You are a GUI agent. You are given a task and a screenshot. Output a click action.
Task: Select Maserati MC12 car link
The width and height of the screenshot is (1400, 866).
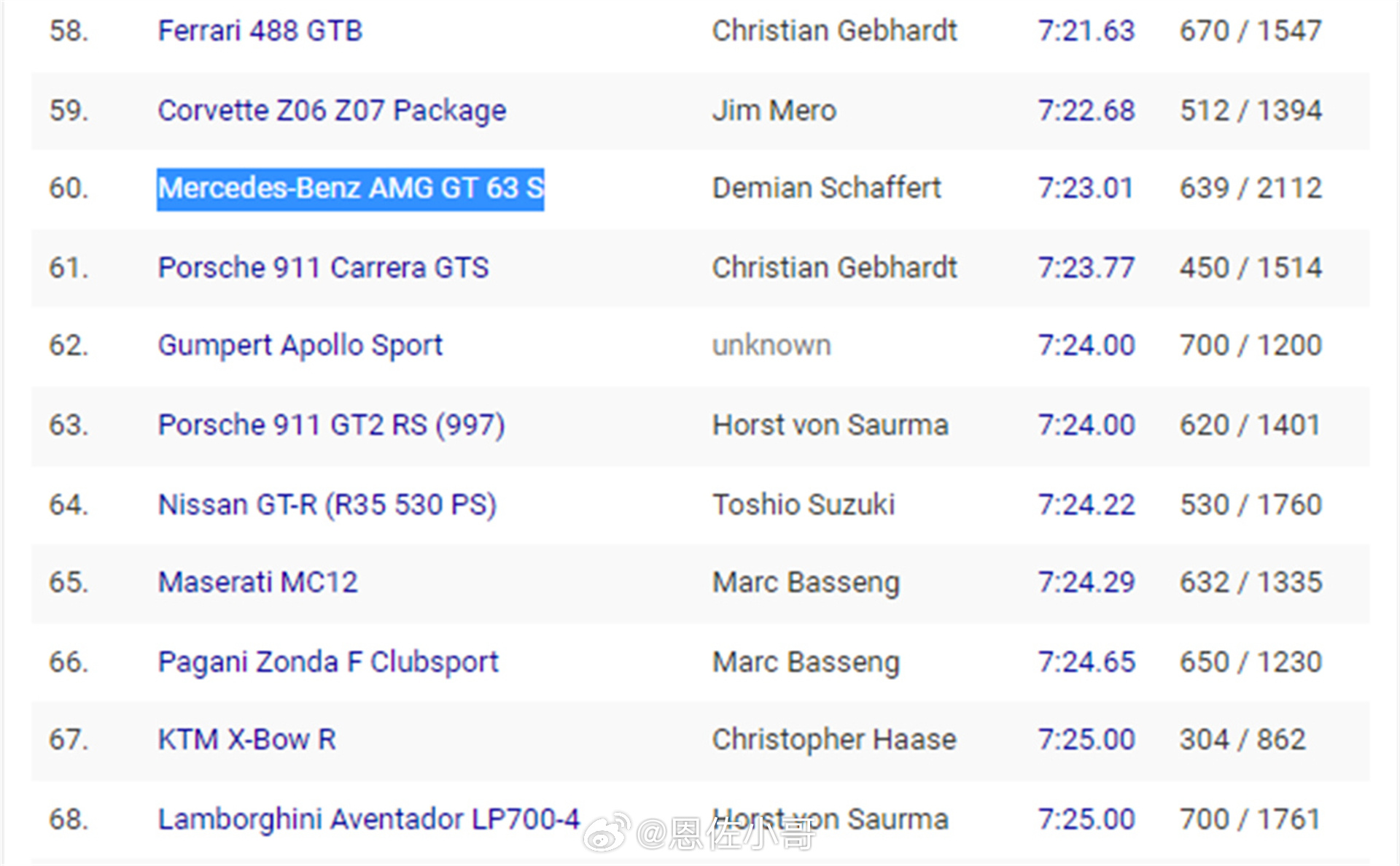(258, 582)
